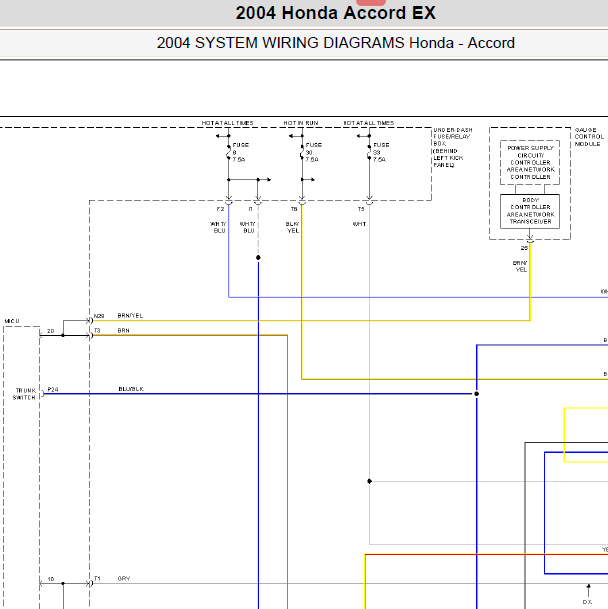The image size is (608, 609).
Task: Click the 'FUSE 30 7.5A' label
Action: pyautogui.click(x=314, y=152)
